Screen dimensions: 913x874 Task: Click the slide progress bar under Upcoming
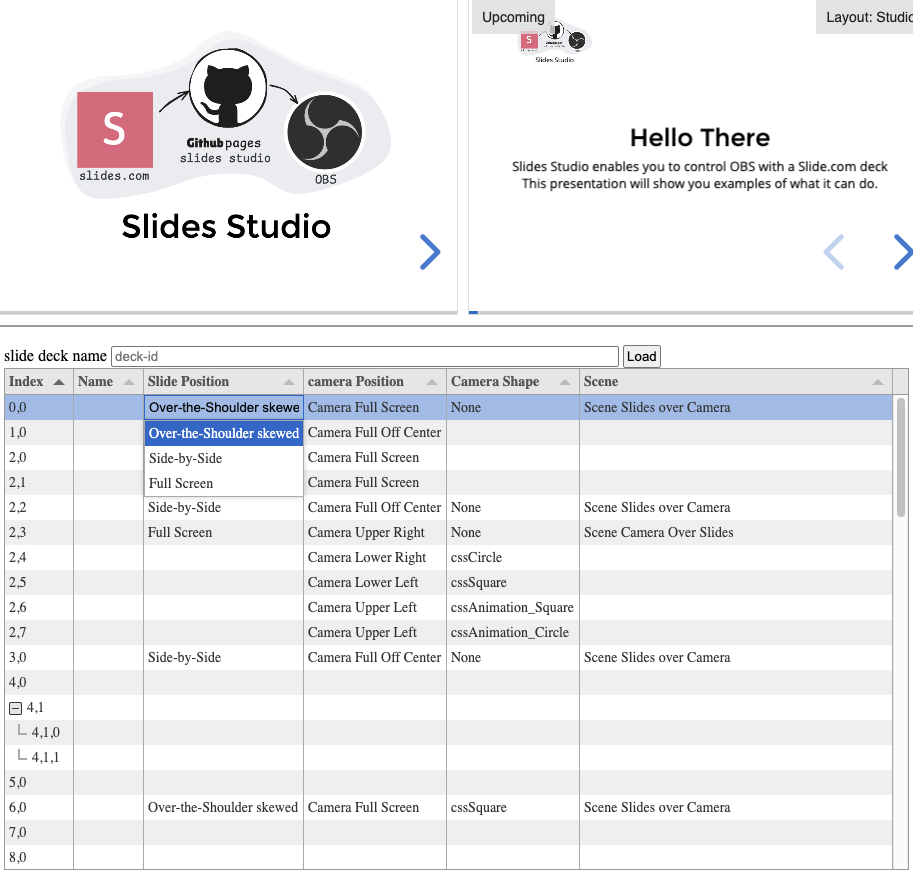pos(691,313)
